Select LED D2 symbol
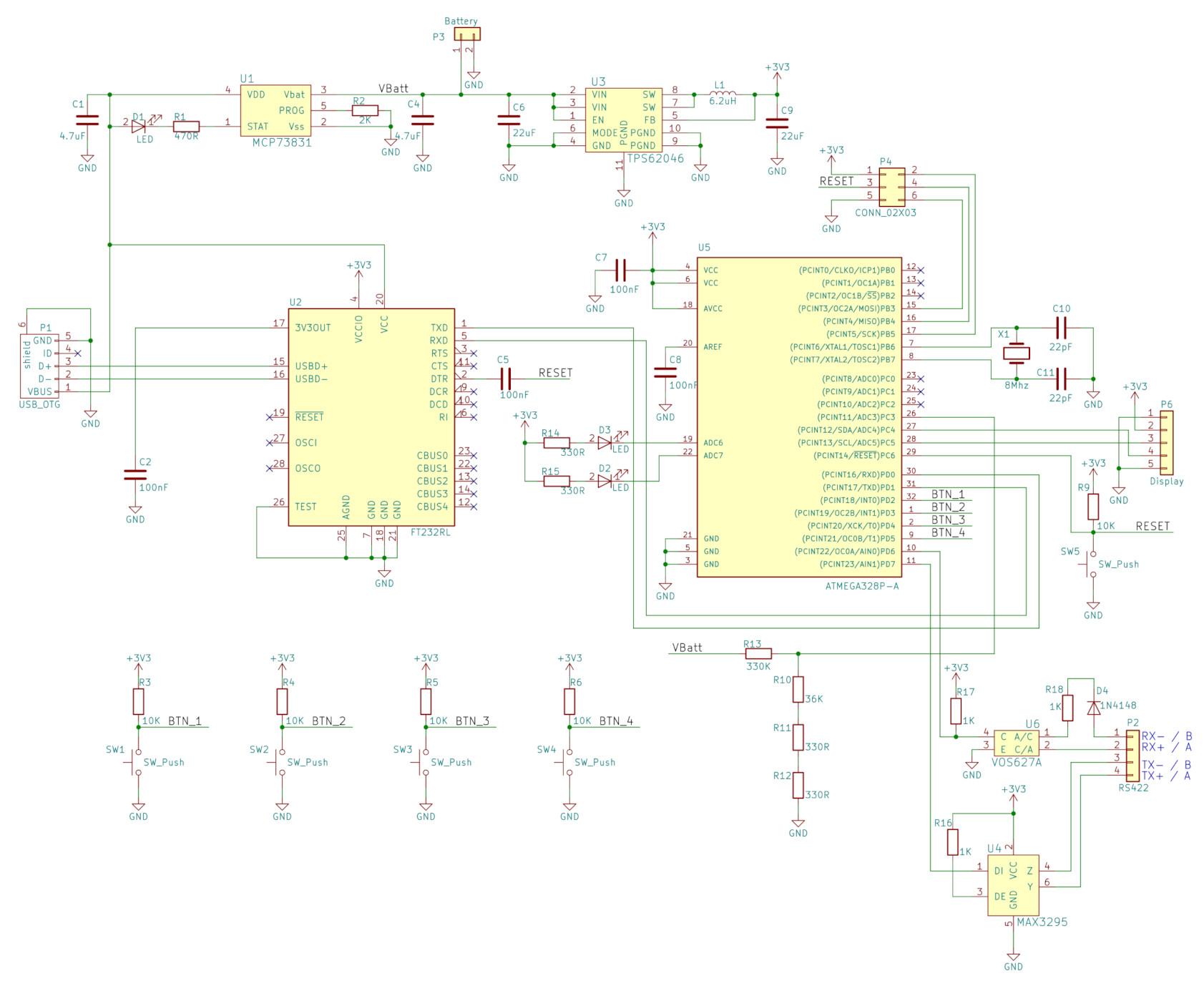 [x=605, y=482]
